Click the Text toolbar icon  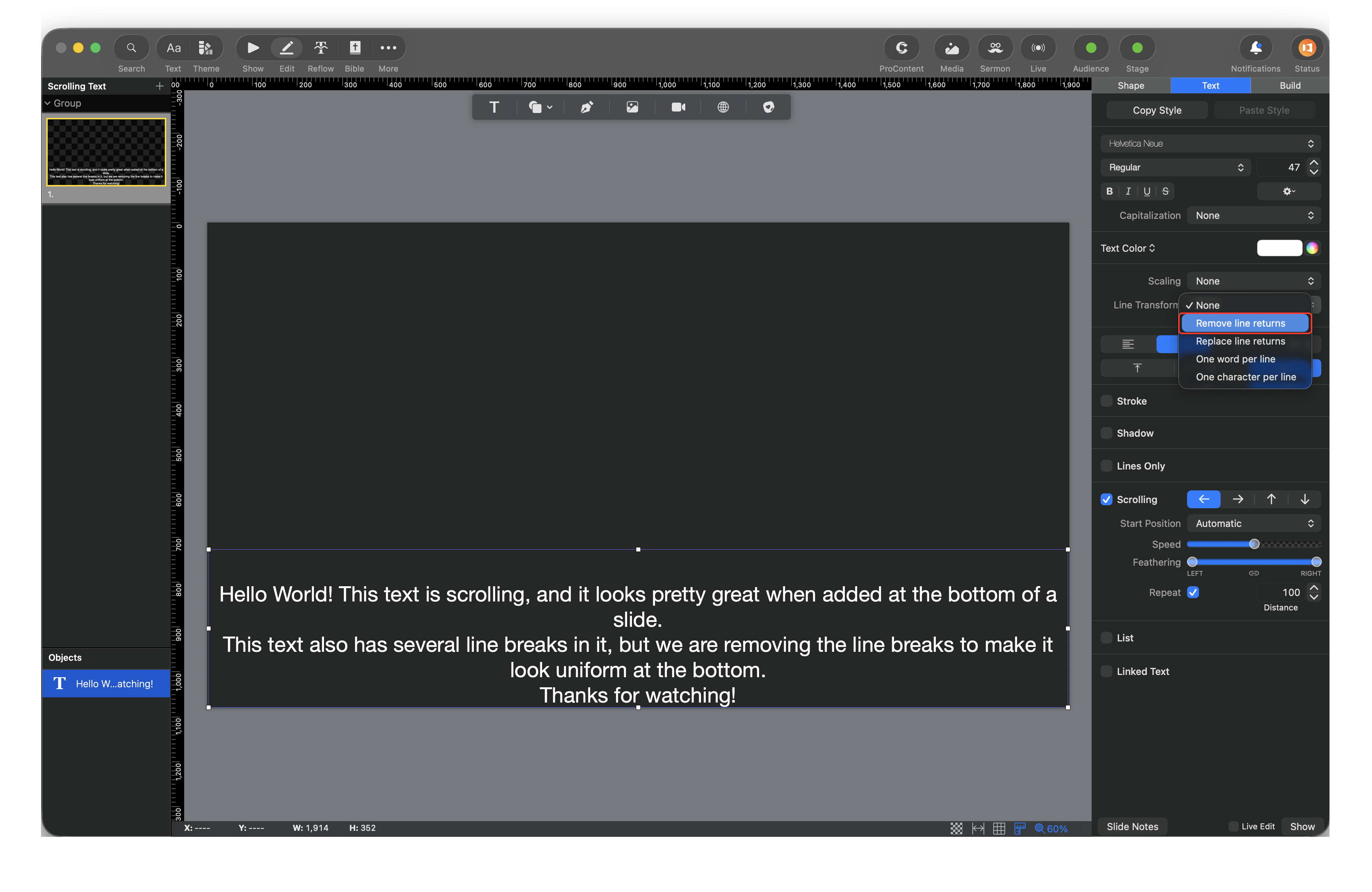[173, 48]
